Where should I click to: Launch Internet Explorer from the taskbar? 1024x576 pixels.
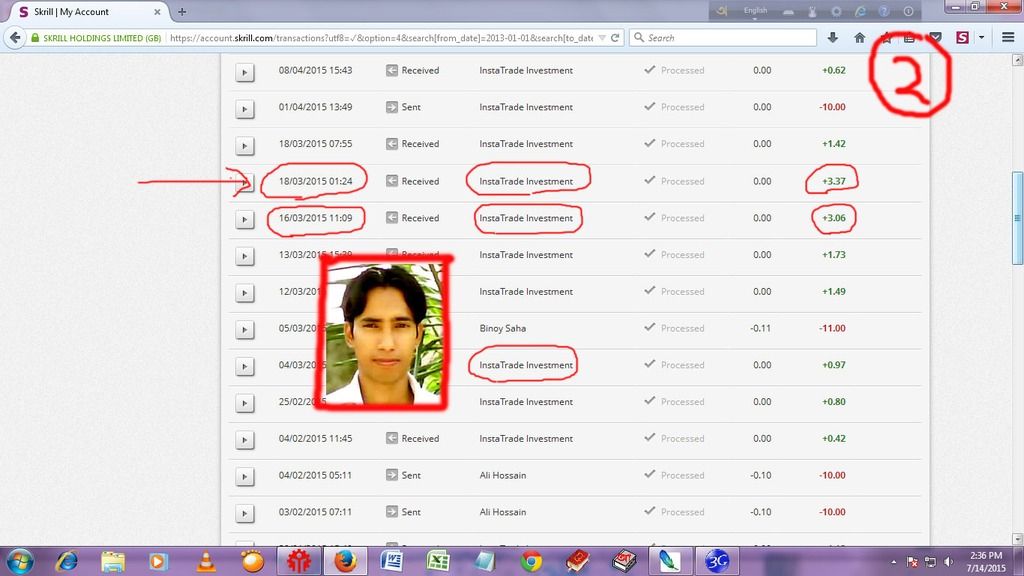[x=67, y=561]
